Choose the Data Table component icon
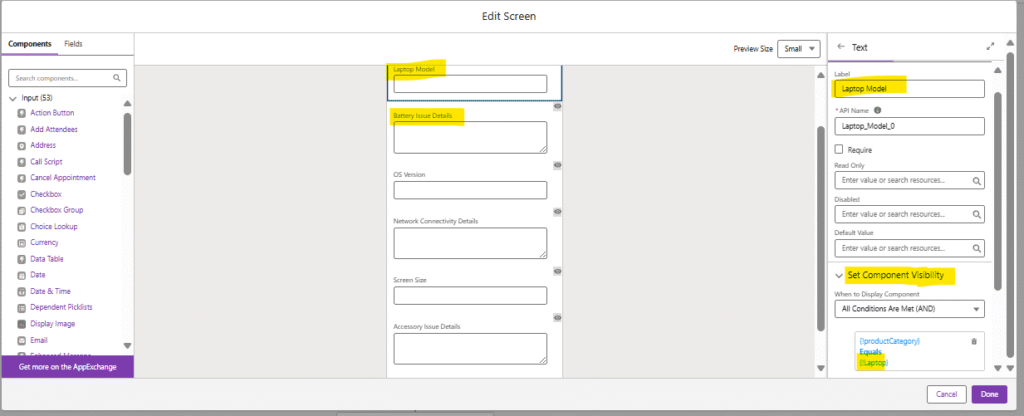This screenshot has height=416, width=1024. coord(21,259)
